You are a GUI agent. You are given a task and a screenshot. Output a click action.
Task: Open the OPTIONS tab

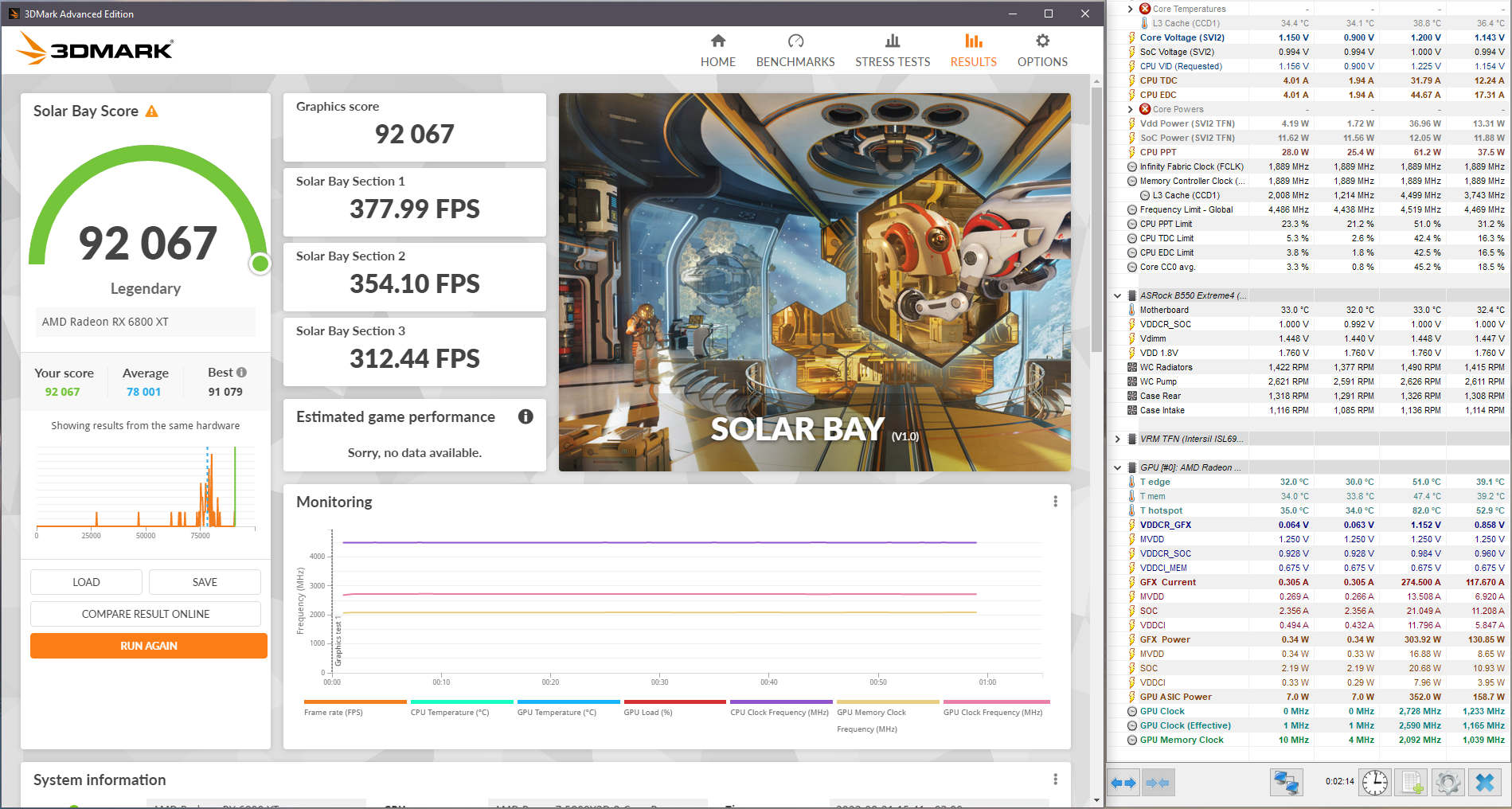coord(1042,50)
